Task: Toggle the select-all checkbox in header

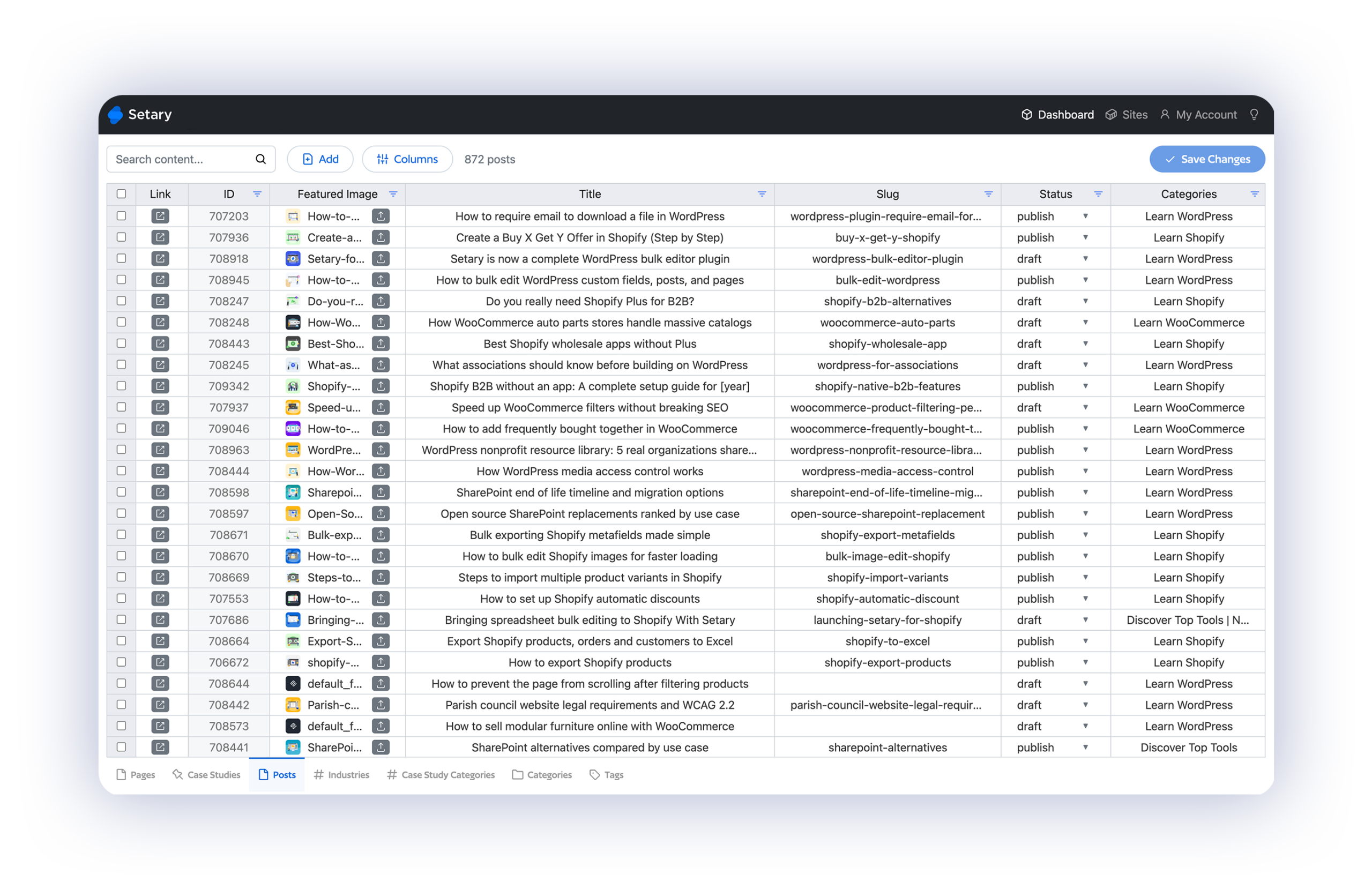Action: pos(121,195)
